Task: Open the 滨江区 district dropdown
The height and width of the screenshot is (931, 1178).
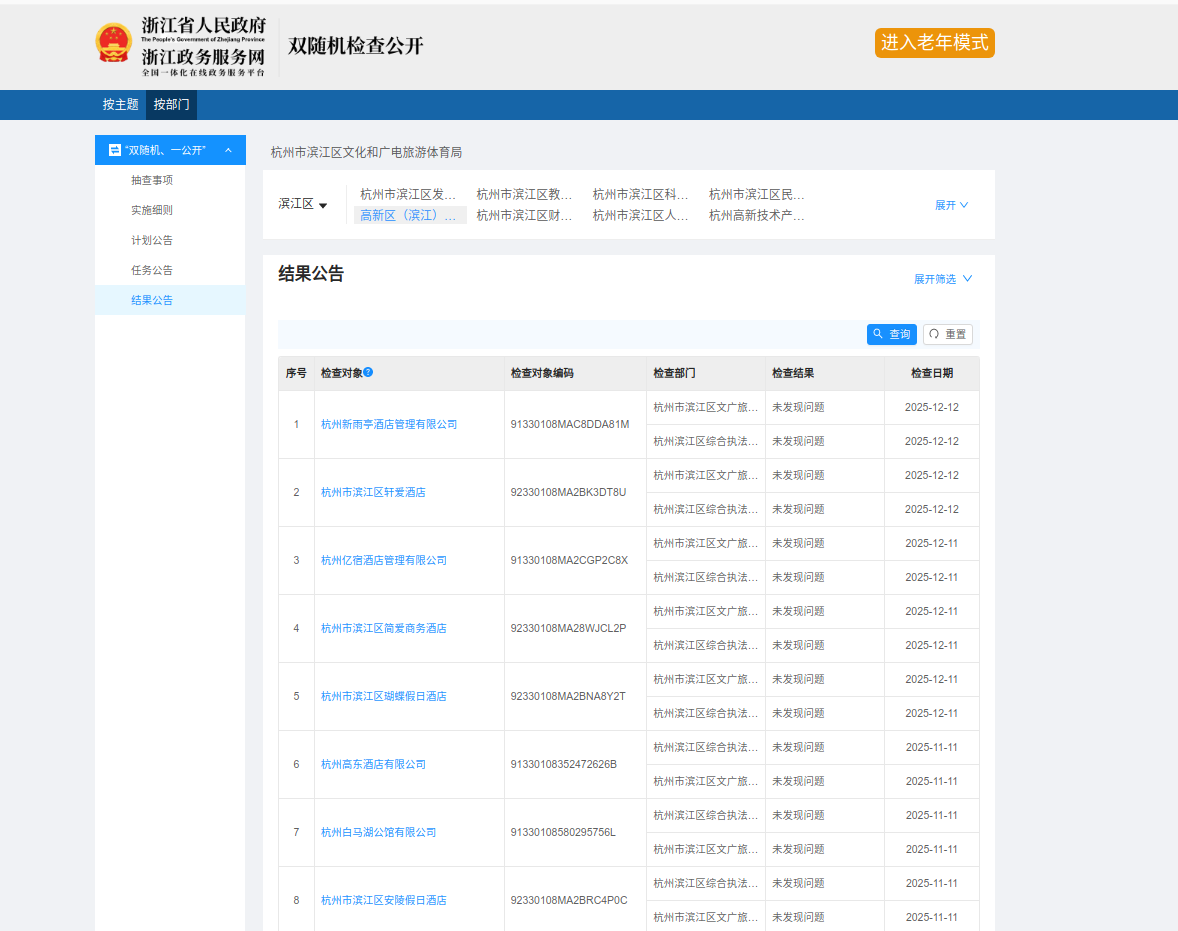Action: [x=303, y=204]
